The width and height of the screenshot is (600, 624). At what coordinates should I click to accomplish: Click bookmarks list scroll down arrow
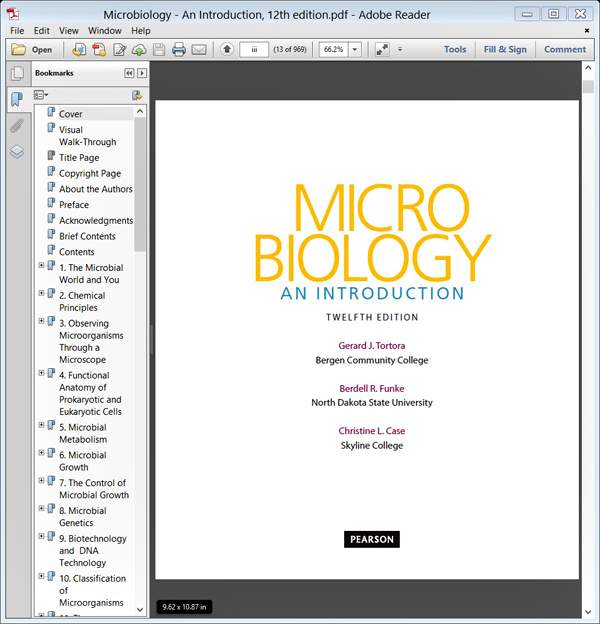point(140,609)
